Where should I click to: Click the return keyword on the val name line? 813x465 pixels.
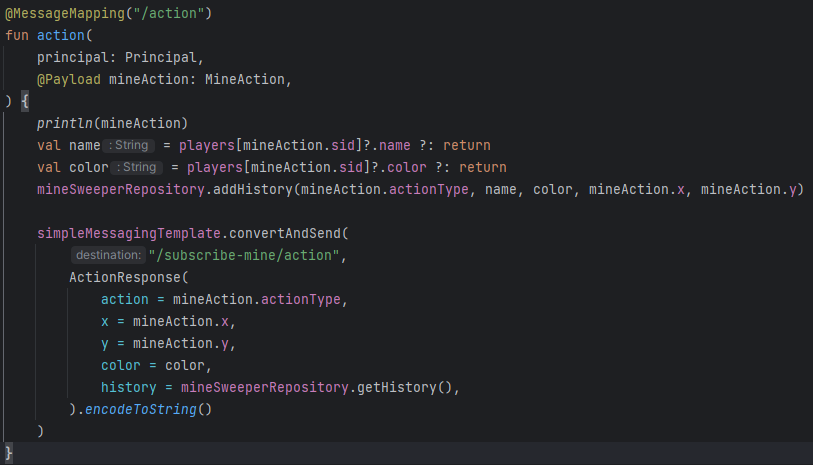[x=467, y=146]
